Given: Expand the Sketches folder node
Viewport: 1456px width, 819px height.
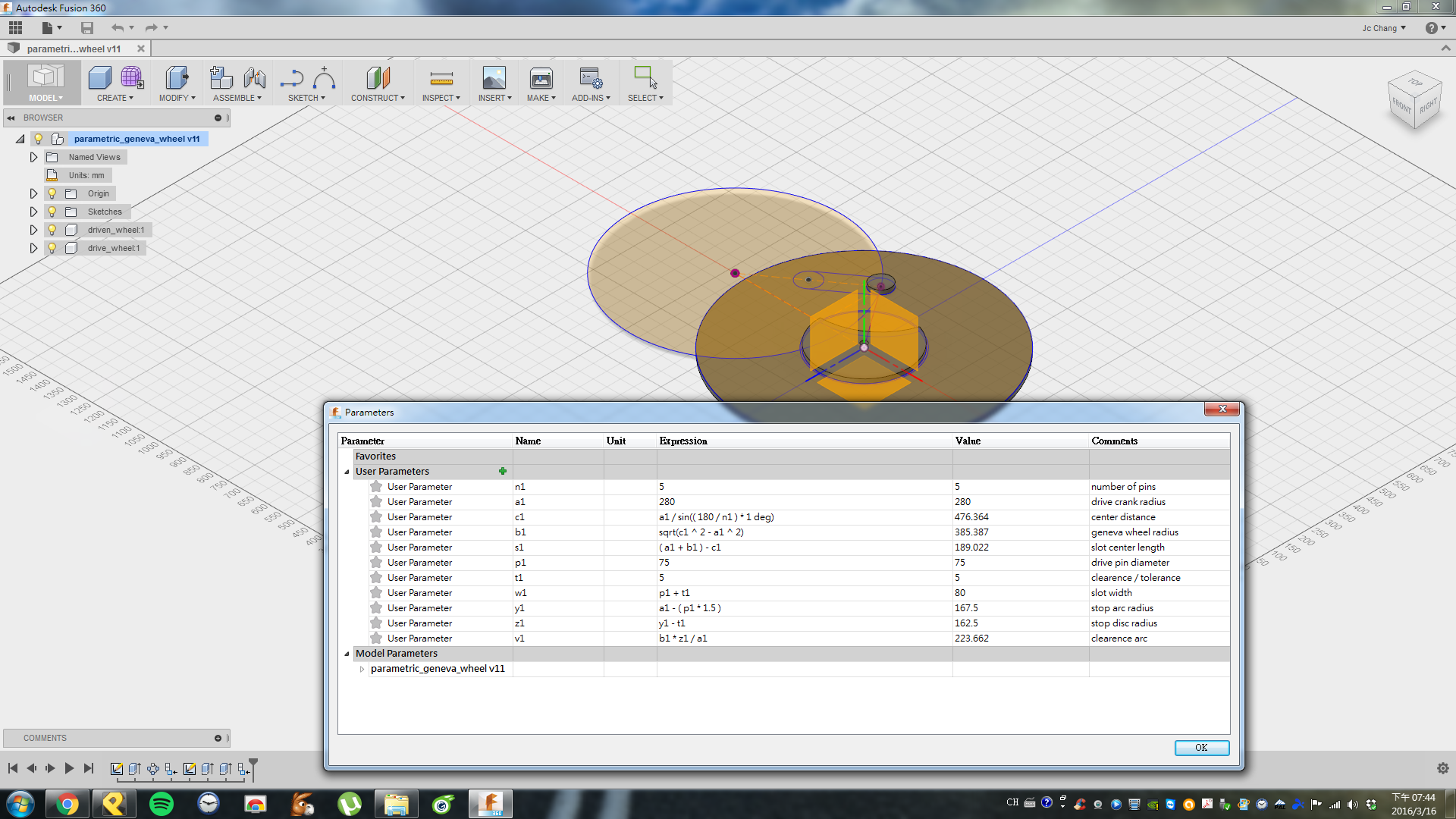Looking at the screenshot, I should point(33,212).
